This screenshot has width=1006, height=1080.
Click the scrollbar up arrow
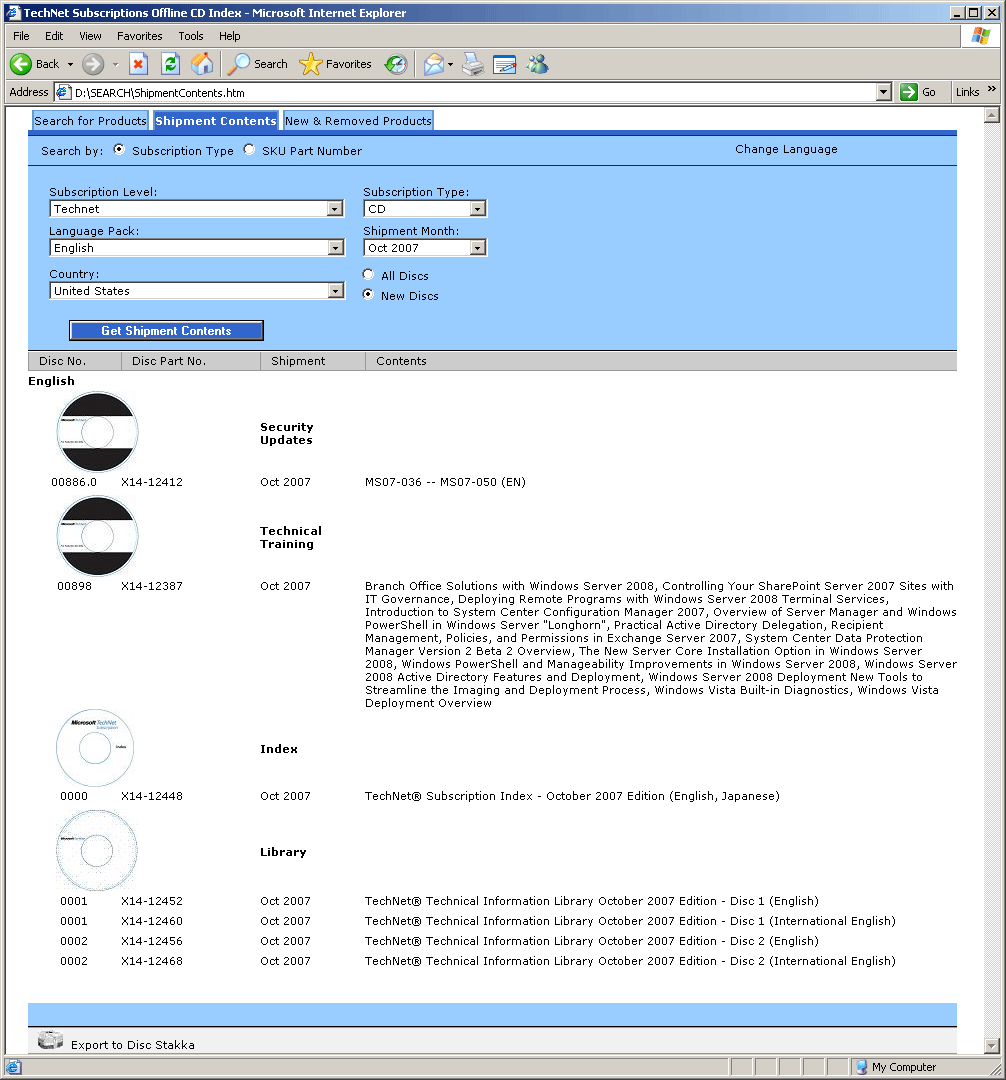pos(992,115)
